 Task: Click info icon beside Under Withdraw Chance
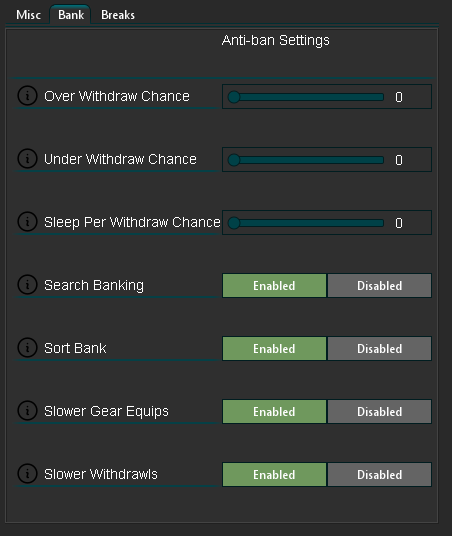click(27, 158)
